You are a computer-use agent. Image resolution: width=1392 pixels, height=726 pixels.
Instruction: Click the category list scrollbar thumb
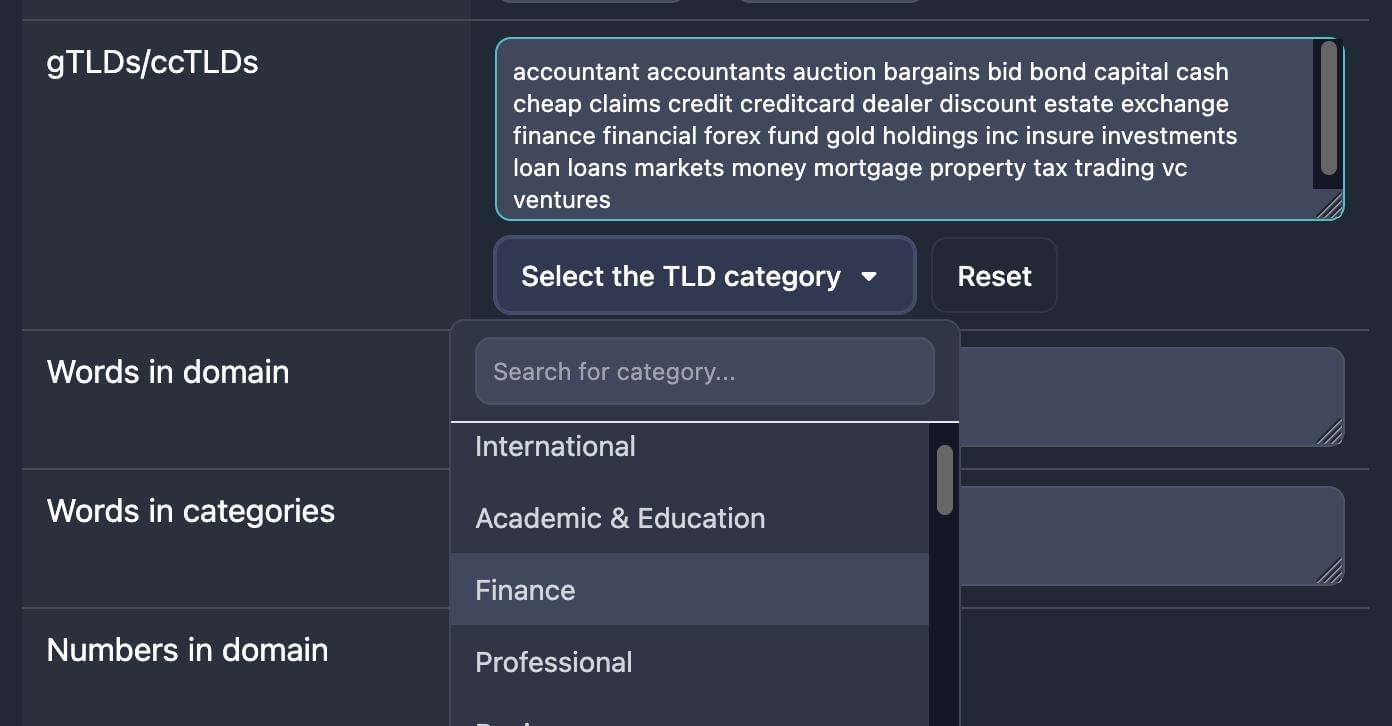coord(944,480)
